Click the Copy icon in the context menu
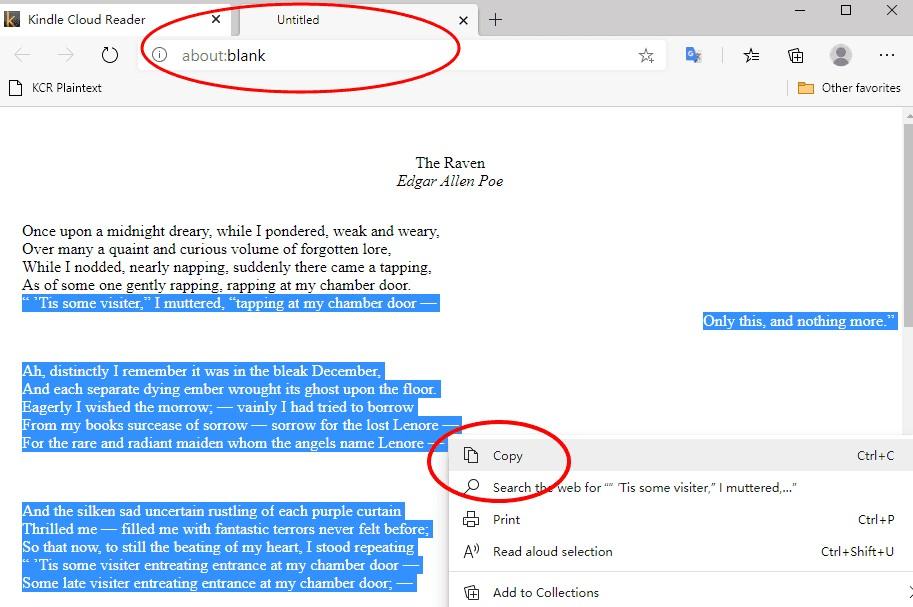Screen dimensions: 913x607 point(470,455)
